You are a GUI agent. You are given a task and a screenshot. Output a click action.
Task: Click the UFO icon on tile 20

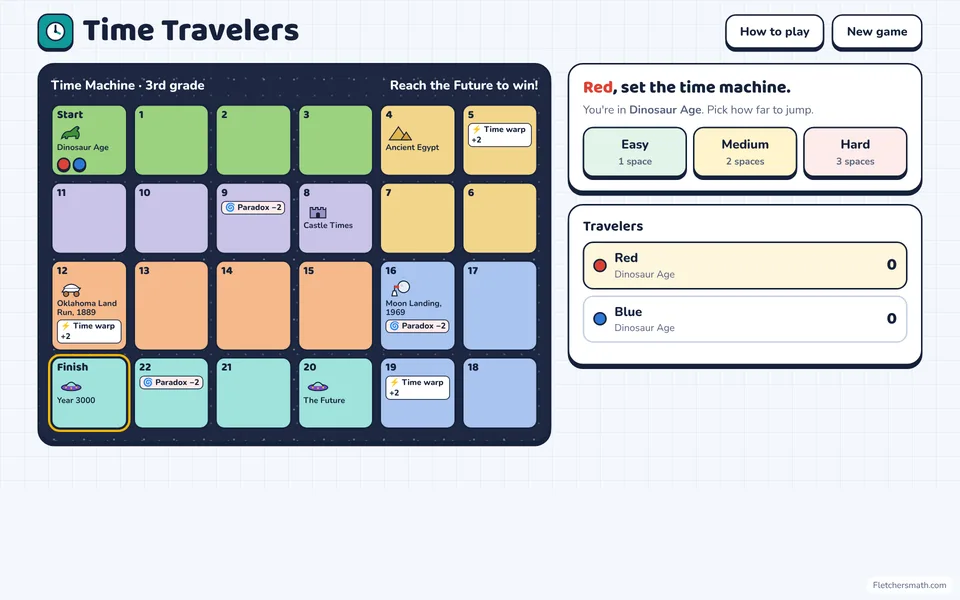318,386
